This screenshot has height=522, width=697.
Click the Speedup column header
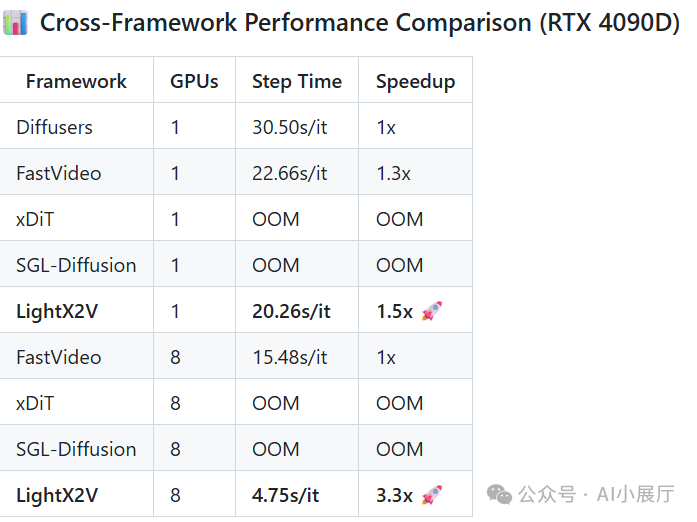pos(415,82)
